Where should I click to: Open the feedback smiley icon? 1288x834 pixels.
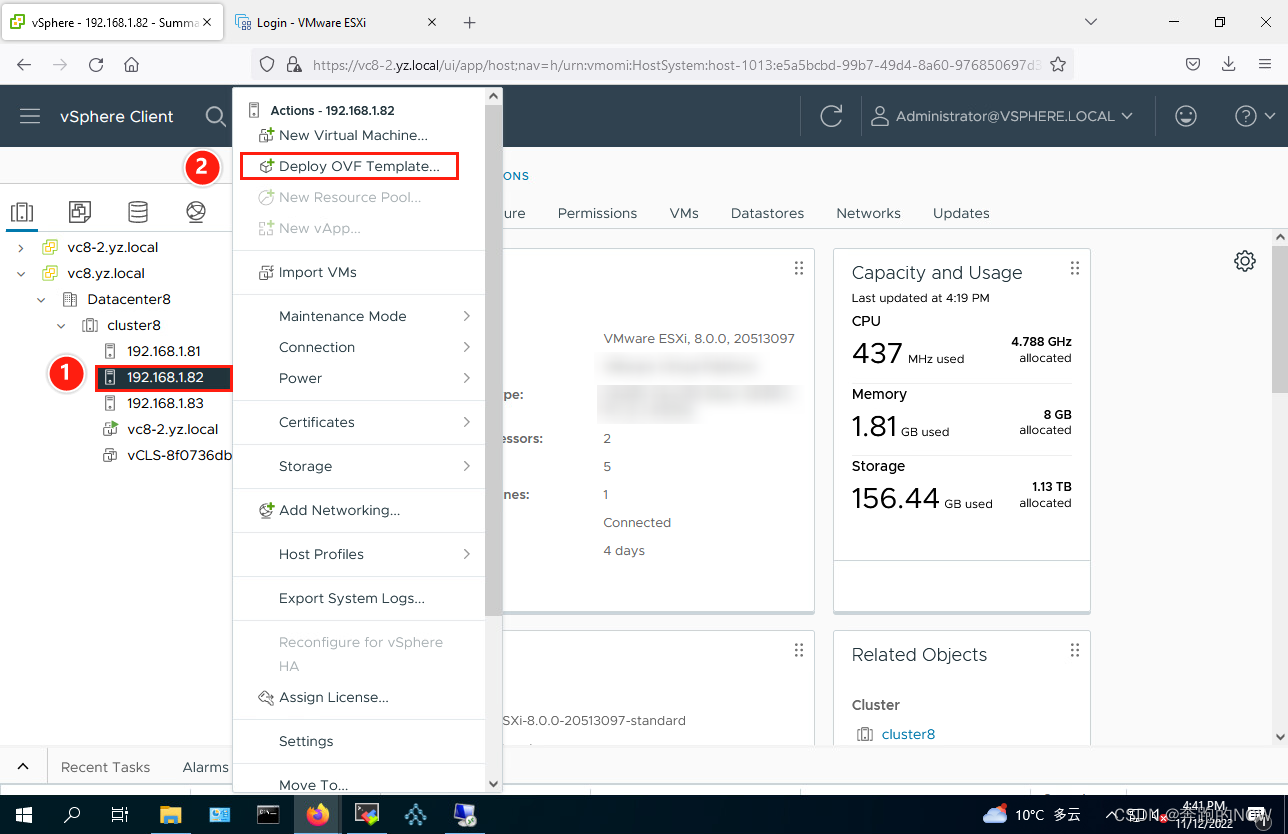[x=1186, y=116]
